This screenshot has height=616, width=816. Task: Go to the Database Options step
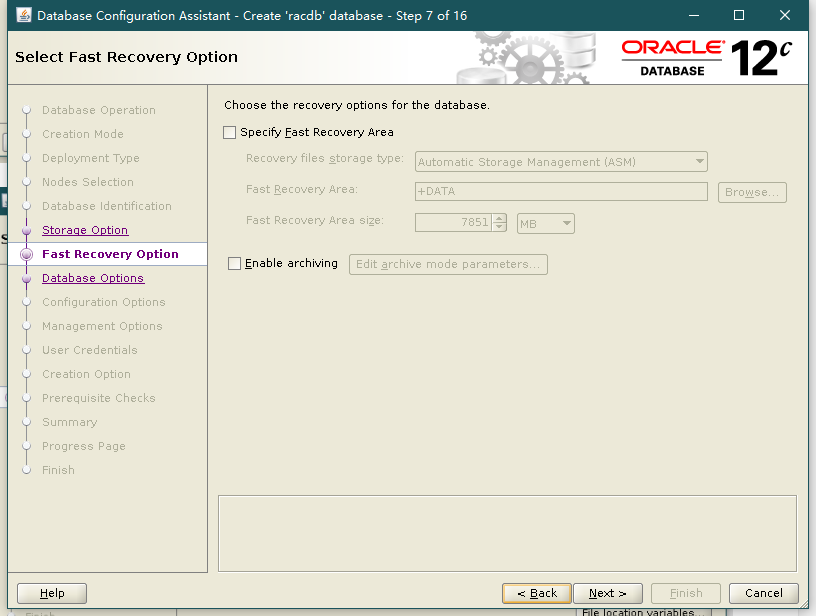(x=93, y=278)
